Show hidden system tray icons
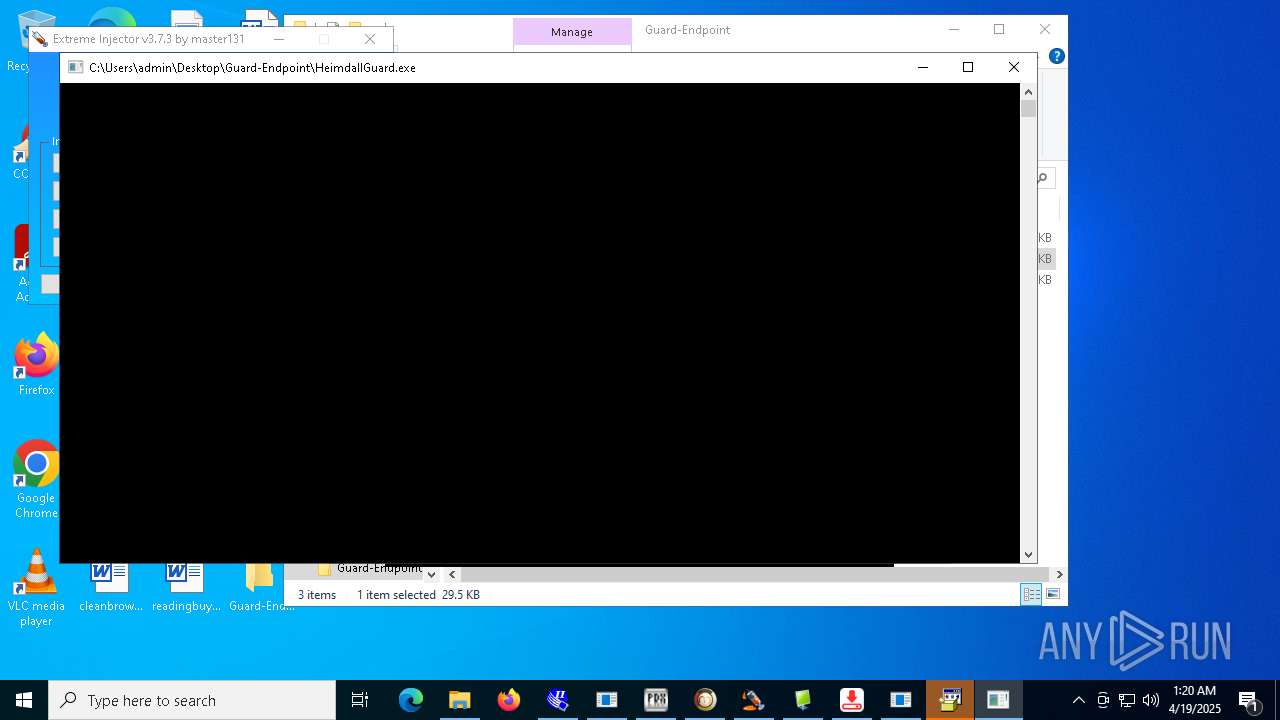 1078,700
